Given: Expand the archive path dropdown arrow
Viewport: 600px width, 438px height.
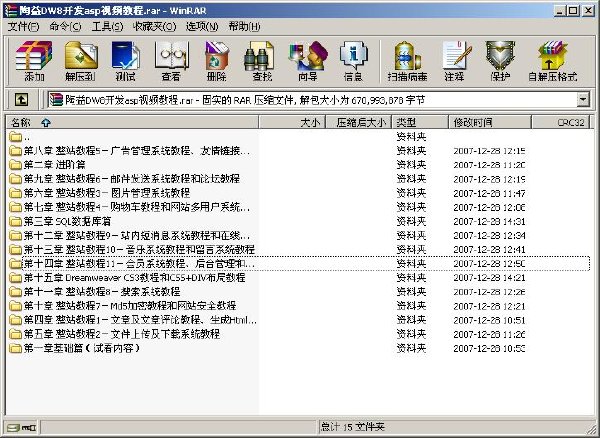Looking at the screenshot, I should point(583,100).
